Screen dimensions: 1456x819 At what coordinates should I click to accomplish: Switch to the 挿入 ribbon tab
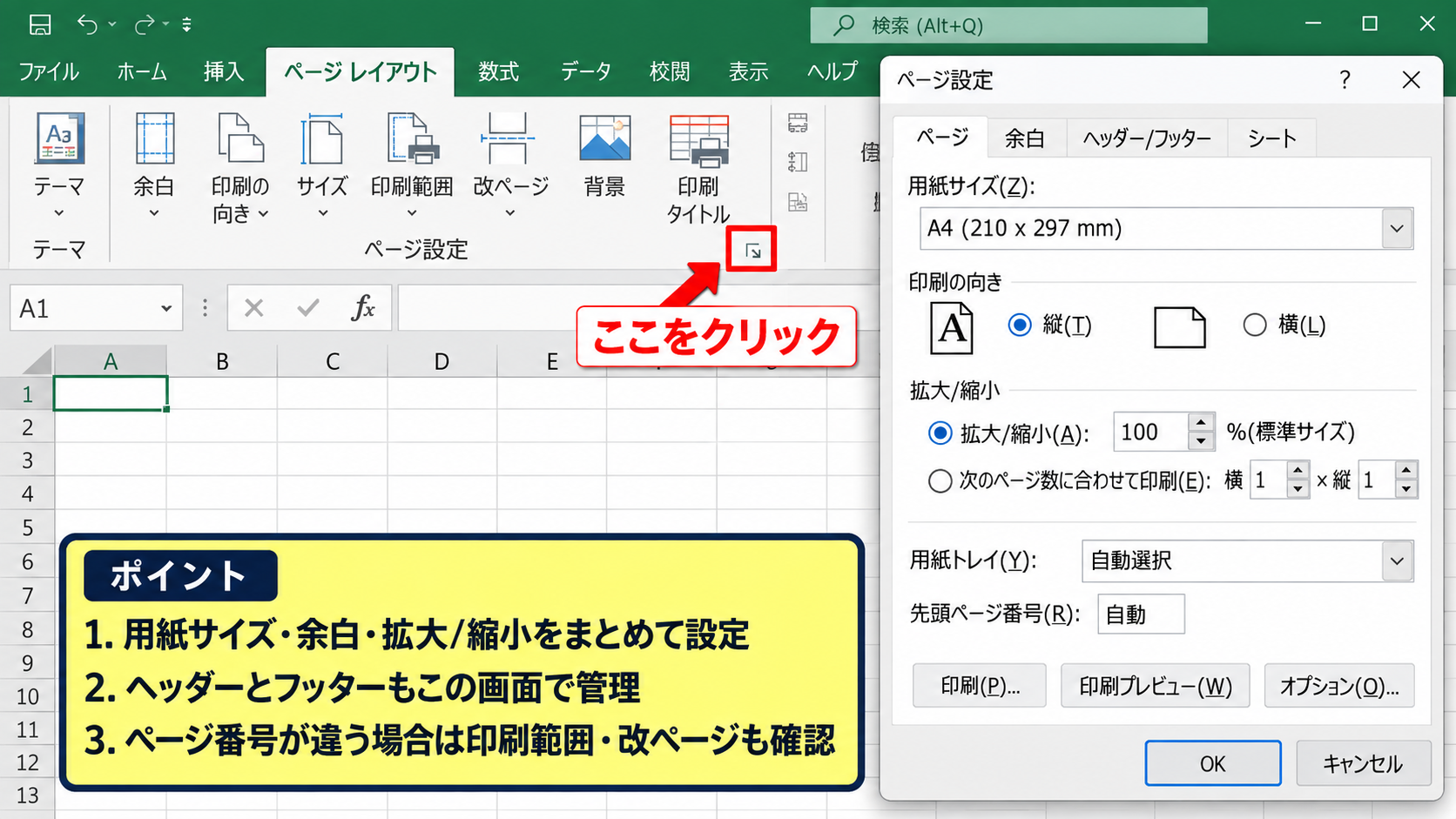pyautogui.click(x=224, y=71)
